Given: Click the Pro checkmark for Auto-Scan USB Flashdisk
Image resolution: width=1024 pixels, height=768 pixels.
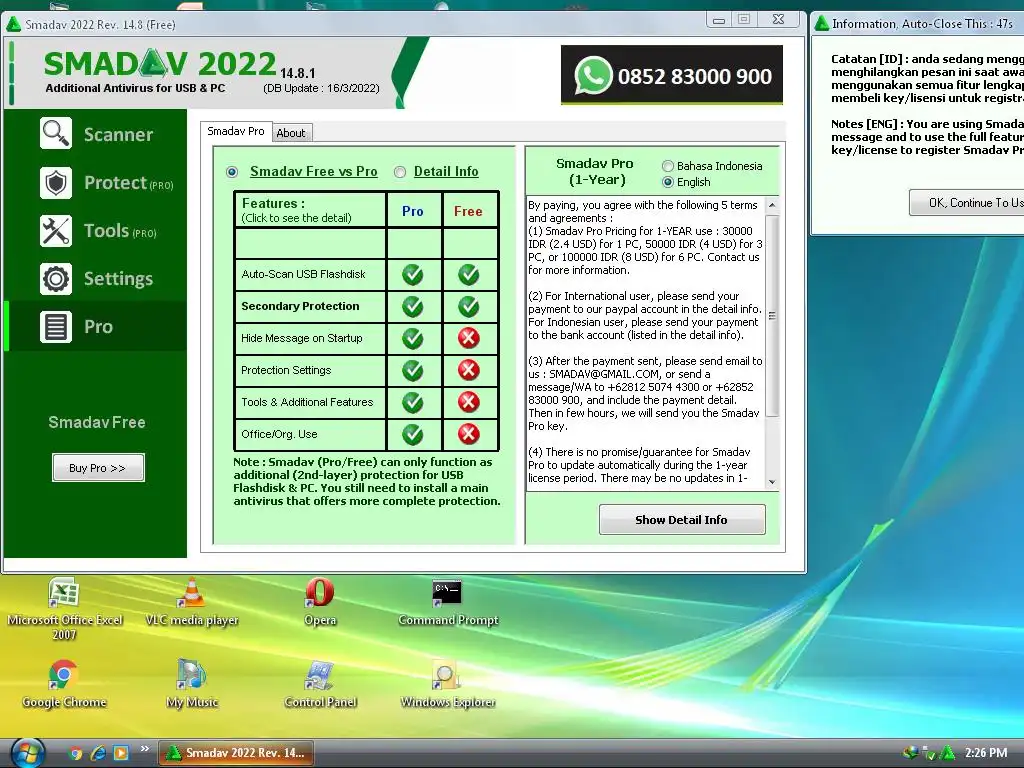Looking at the screenshot, I should tap(413, 274).
